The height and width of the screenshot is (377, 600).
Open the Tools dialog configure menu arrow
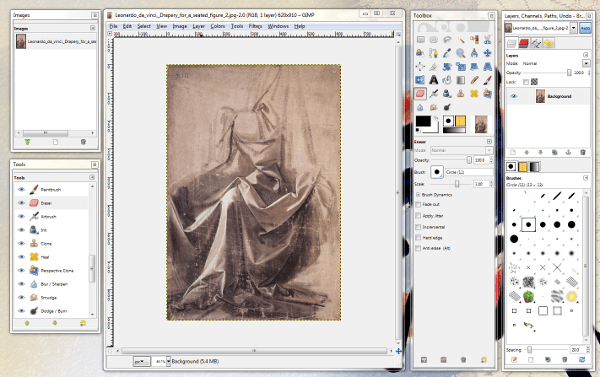point(92,177)
